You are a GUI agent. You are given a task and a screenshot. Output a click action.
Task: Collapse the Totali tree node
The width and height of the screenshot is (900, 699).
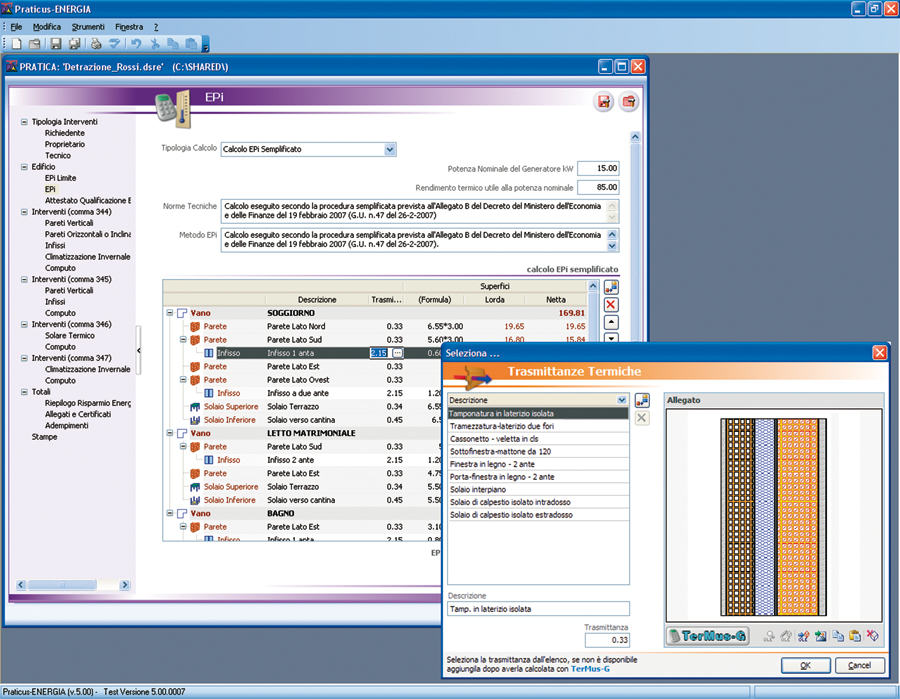(24, 392)
